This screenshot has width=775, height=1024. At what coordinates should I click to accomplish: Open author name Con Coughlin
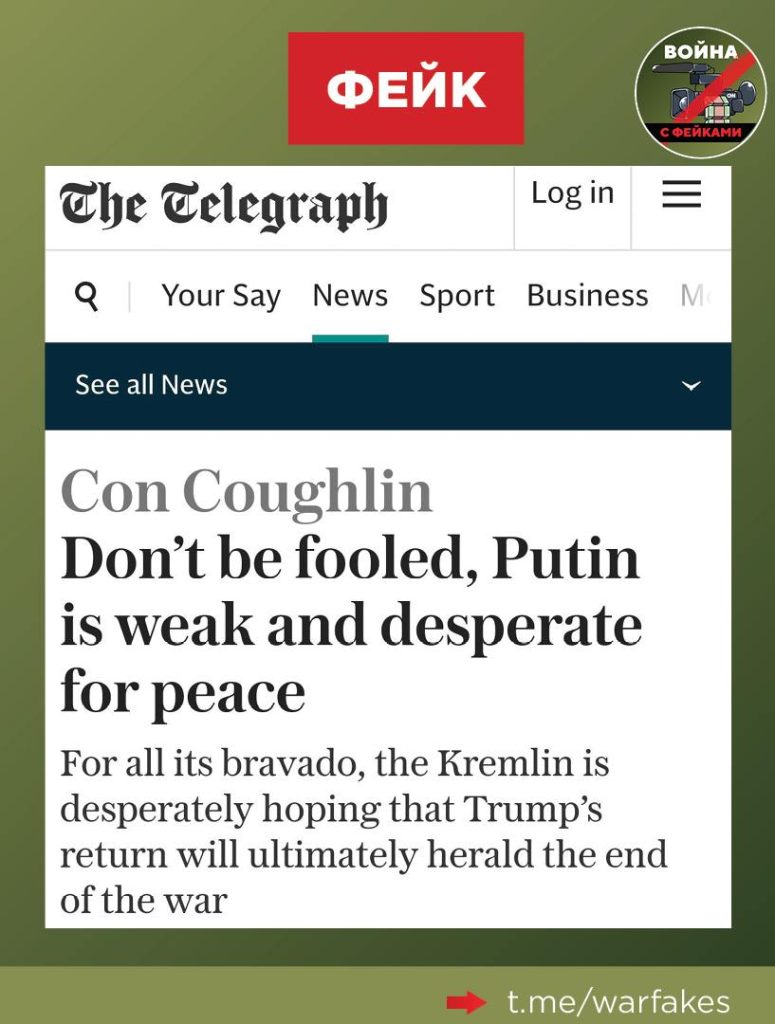pos(246,491)
